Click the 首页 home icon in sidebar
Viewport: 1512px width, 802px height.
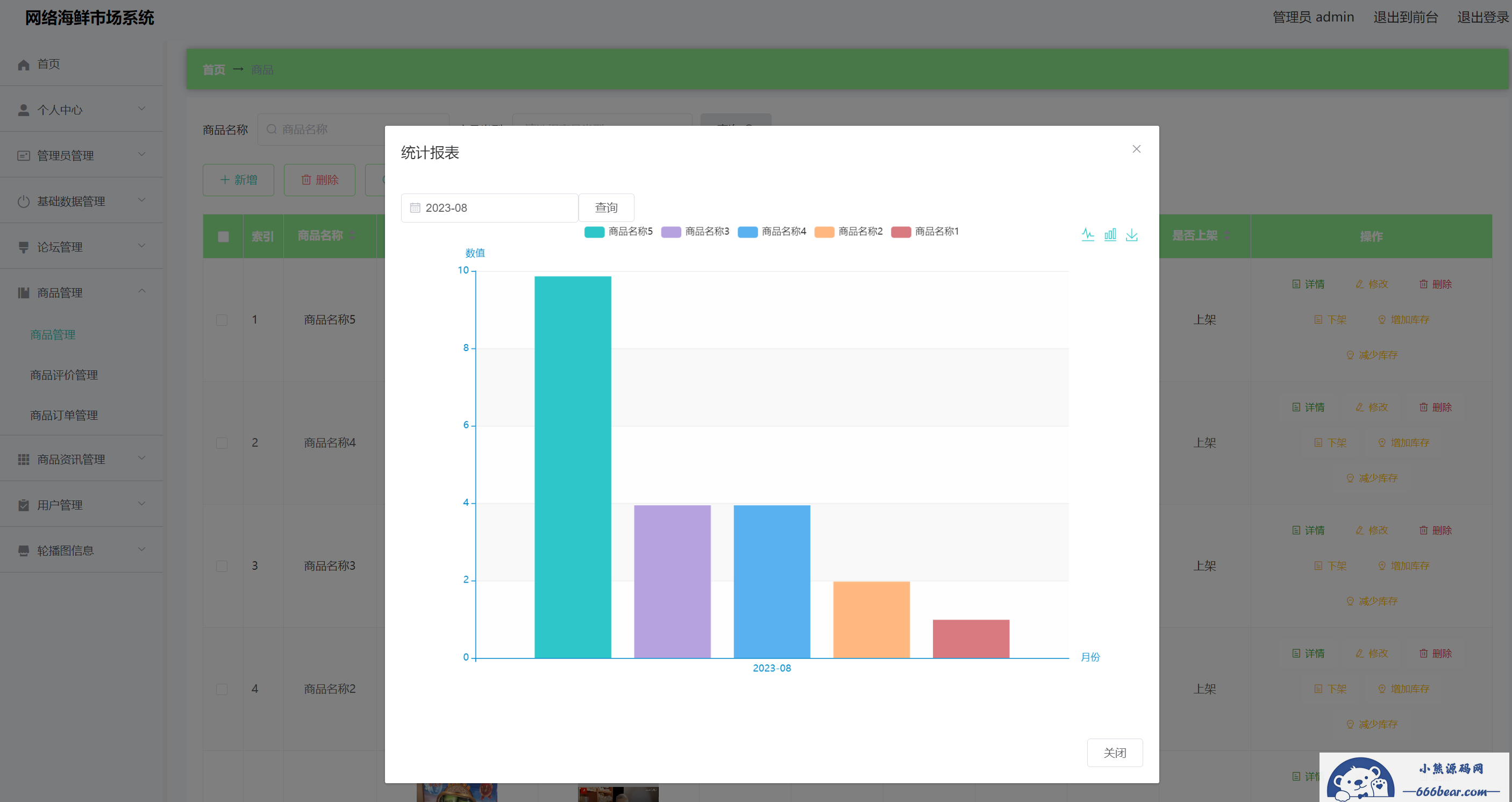pyautogui.click(x=24, y=65)
